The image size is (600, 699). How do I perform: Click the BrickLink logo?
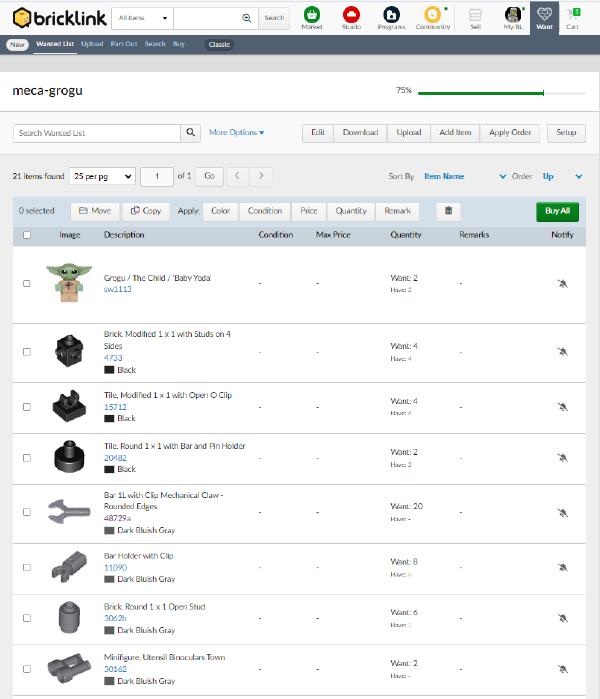coord(59,18)
